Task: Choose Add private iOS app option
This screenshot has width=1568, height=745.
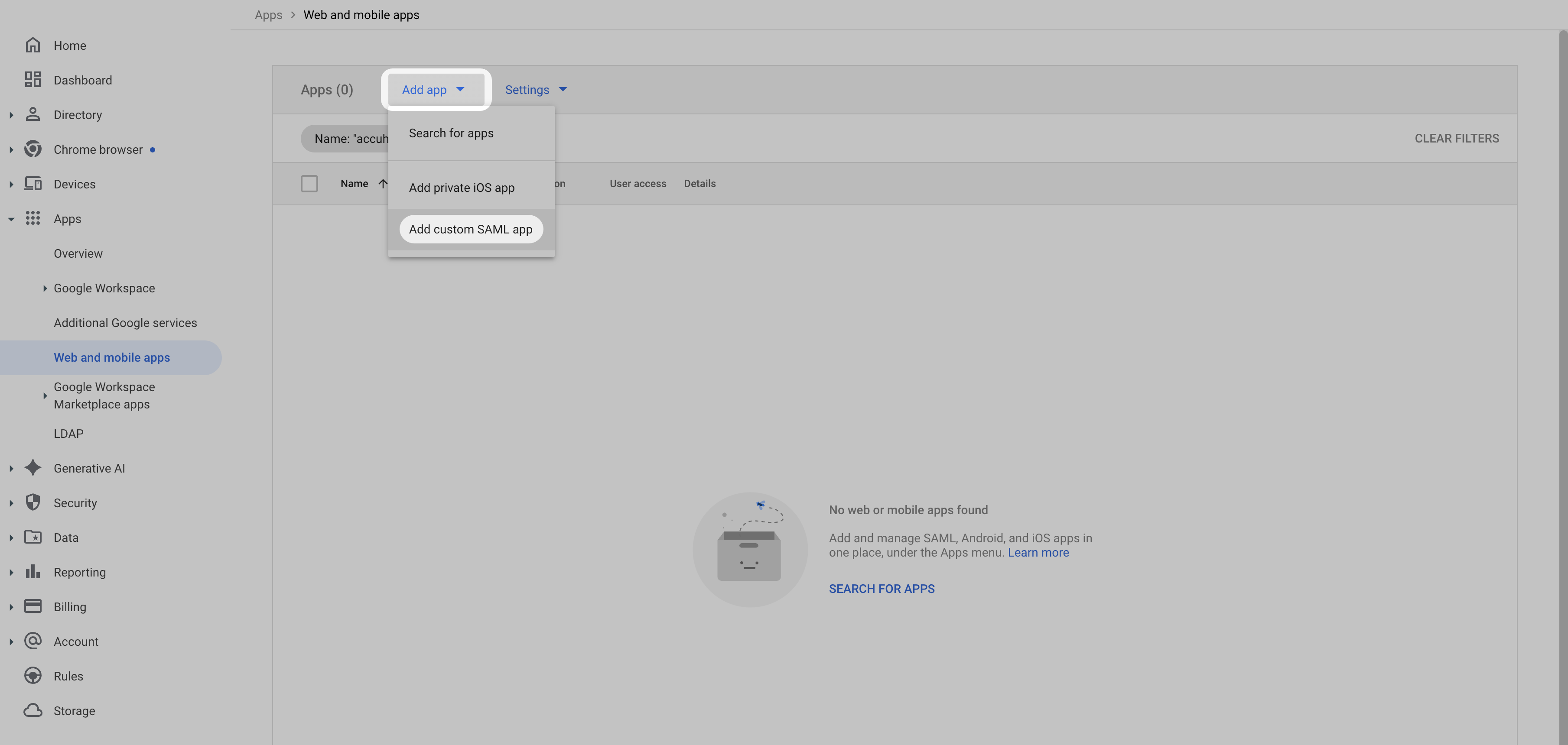Action: (471, 187)
